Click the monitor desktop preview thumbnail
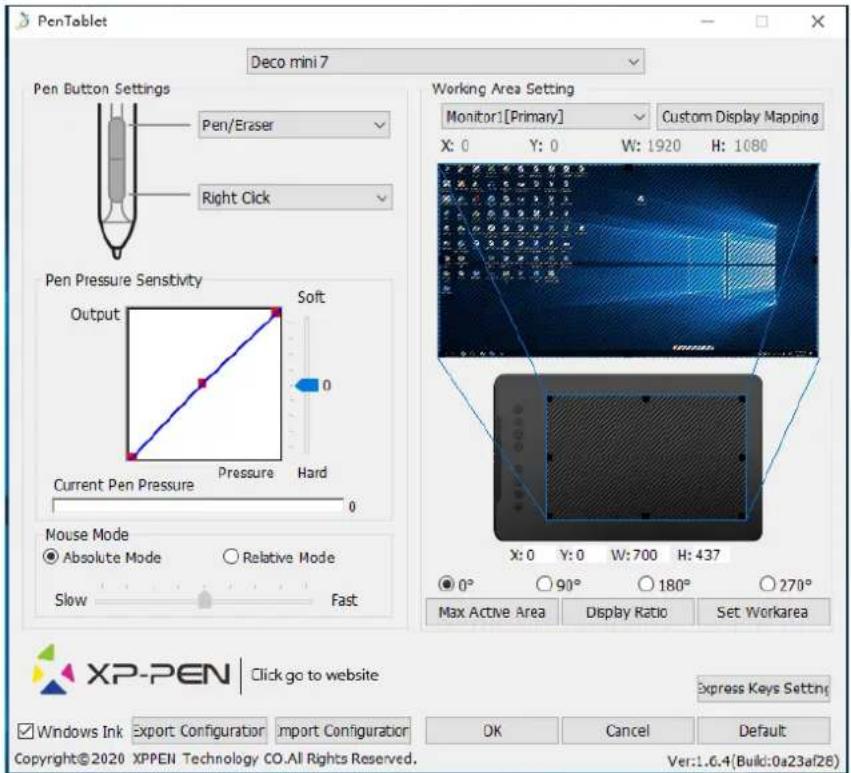This screenshot has width=851, height=773. (x=628, y=260)
